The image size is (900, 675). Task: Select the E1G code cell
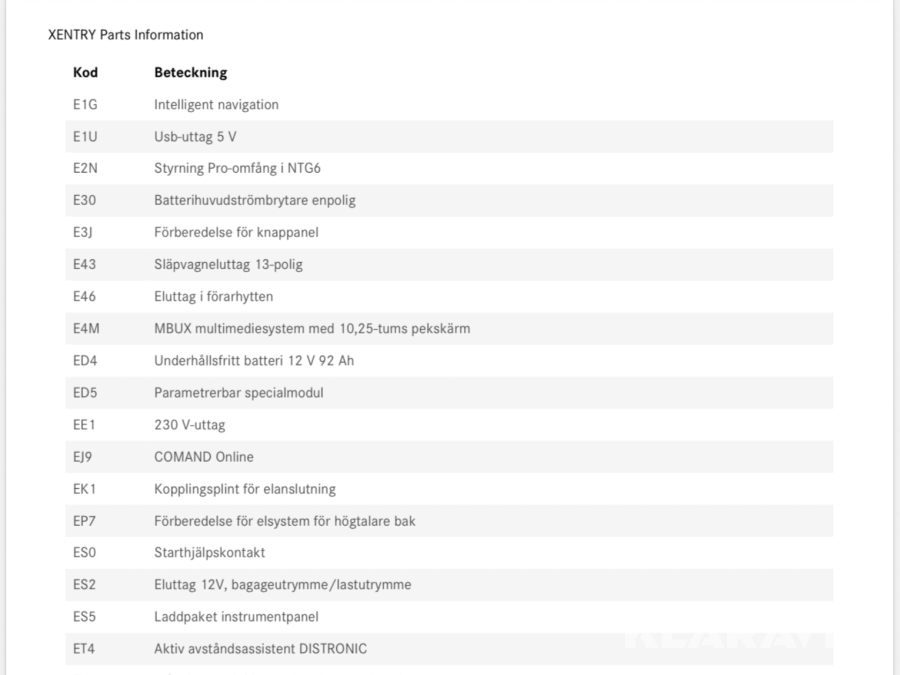pos(85,104)
